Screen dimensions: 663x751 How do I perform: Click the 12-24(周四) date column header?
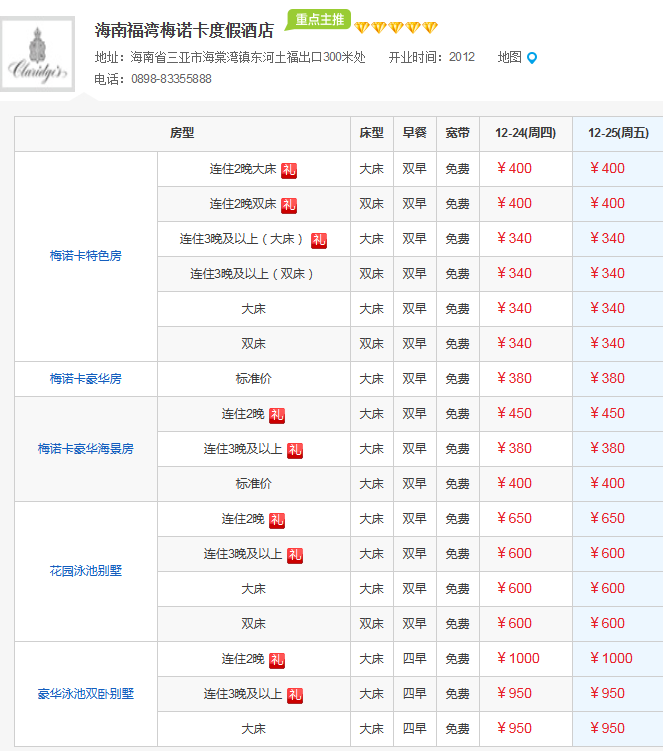[520, 133]
